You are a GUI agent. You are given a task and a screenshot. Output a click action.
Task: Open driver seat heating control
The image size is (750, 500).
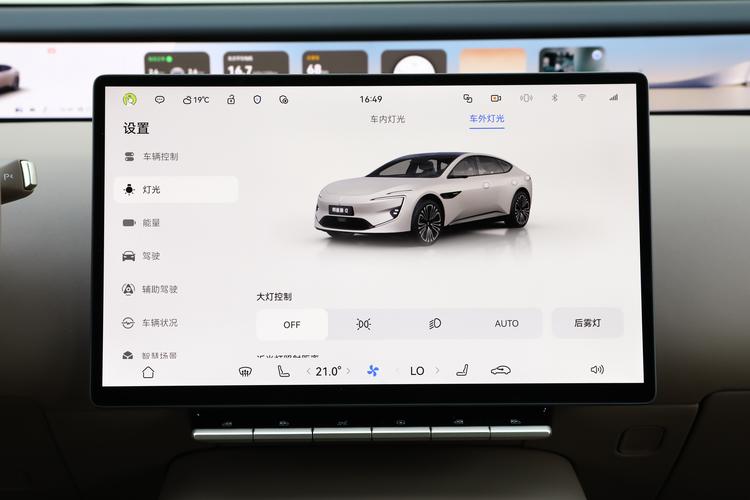pos(283,371)
